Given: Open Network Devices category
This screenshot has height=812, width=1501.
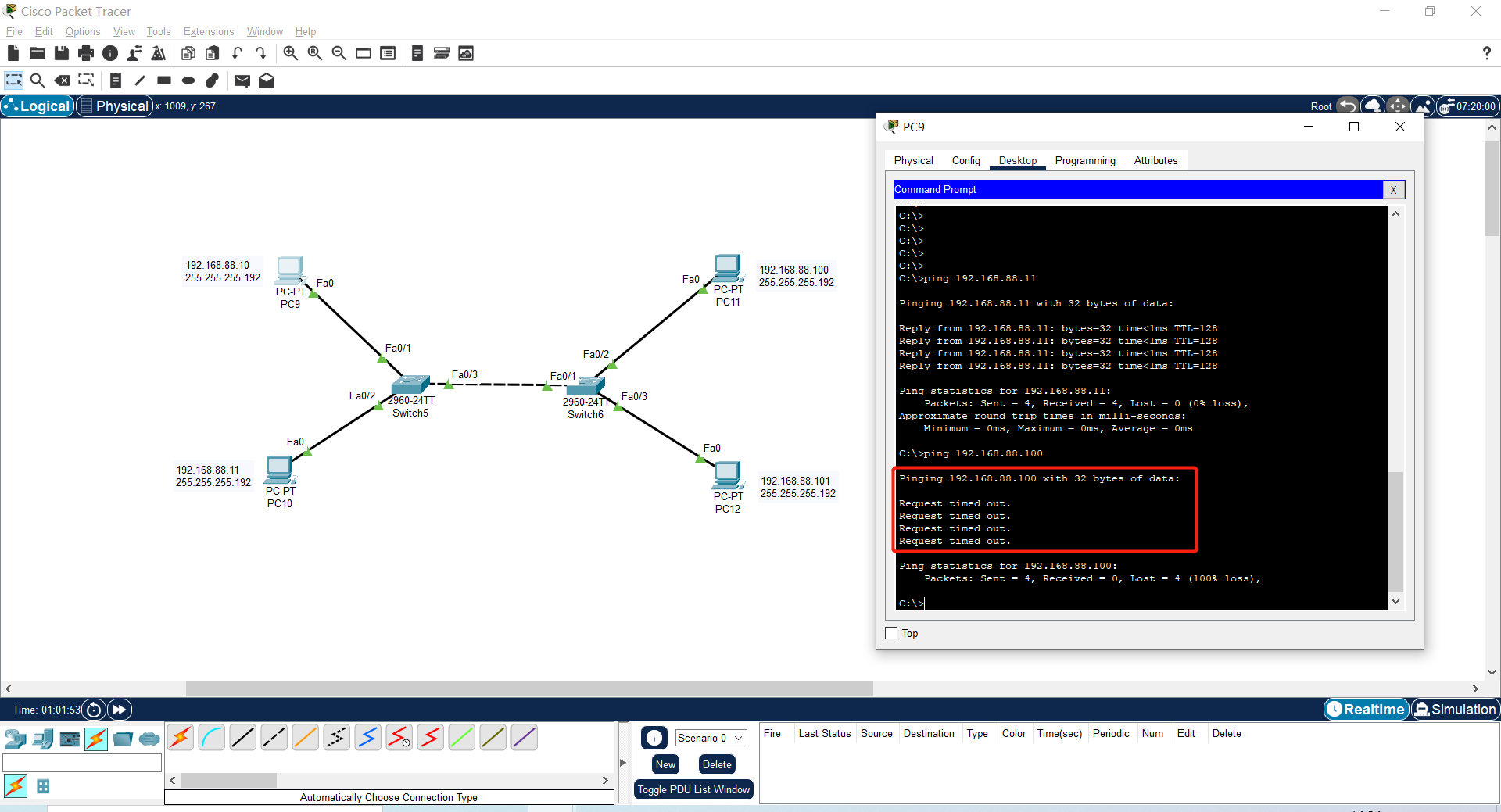Looking at the screenshot, I should pos(16,739).
